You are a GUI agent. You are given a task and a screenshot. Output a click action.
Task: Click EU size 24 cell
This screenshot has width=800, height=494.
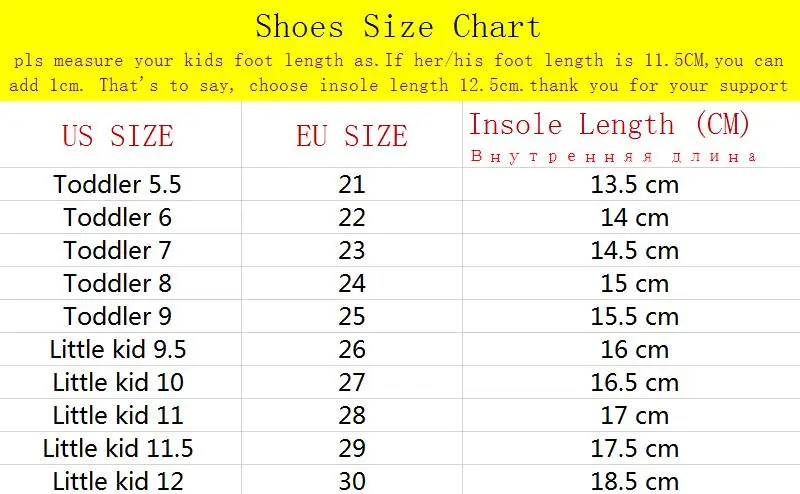[352, 283]
